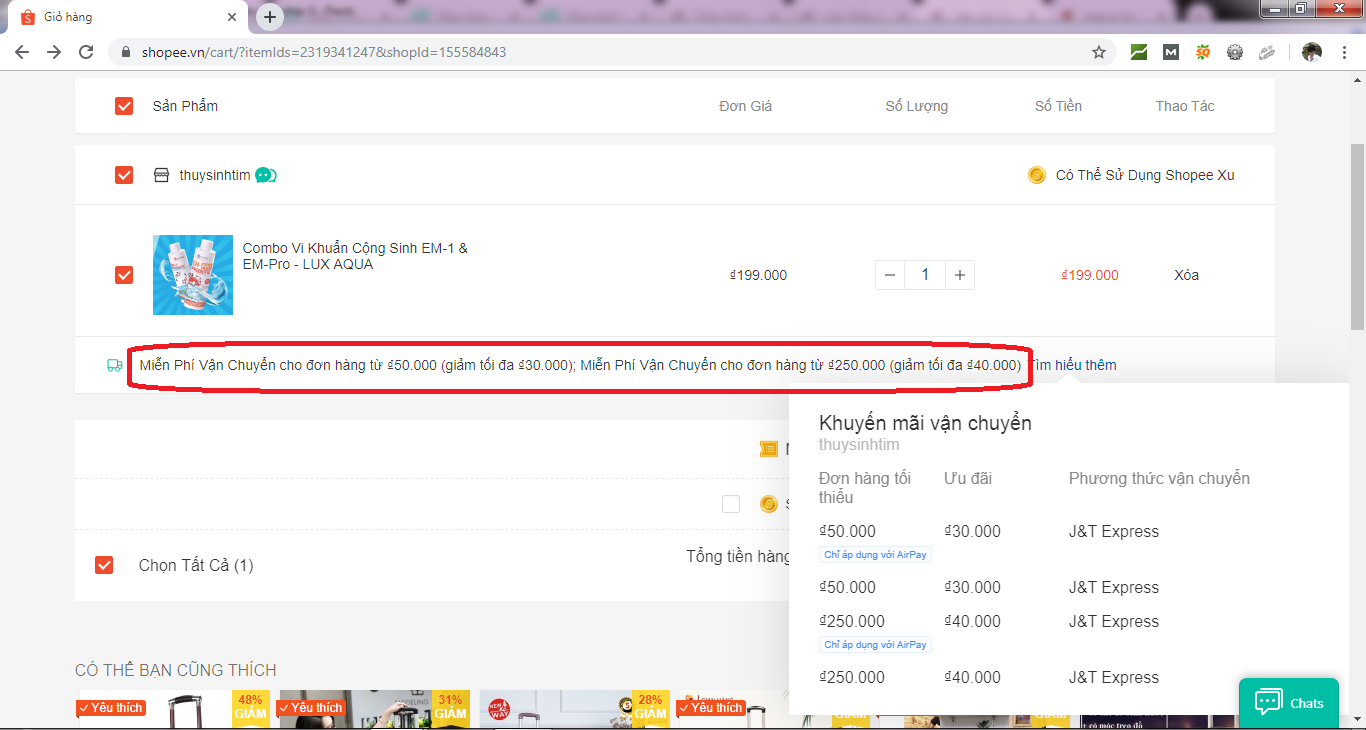Open the Chrome three-dot menu
Viewport: 1366px width, 730px height.
(x=1344, y=52)
